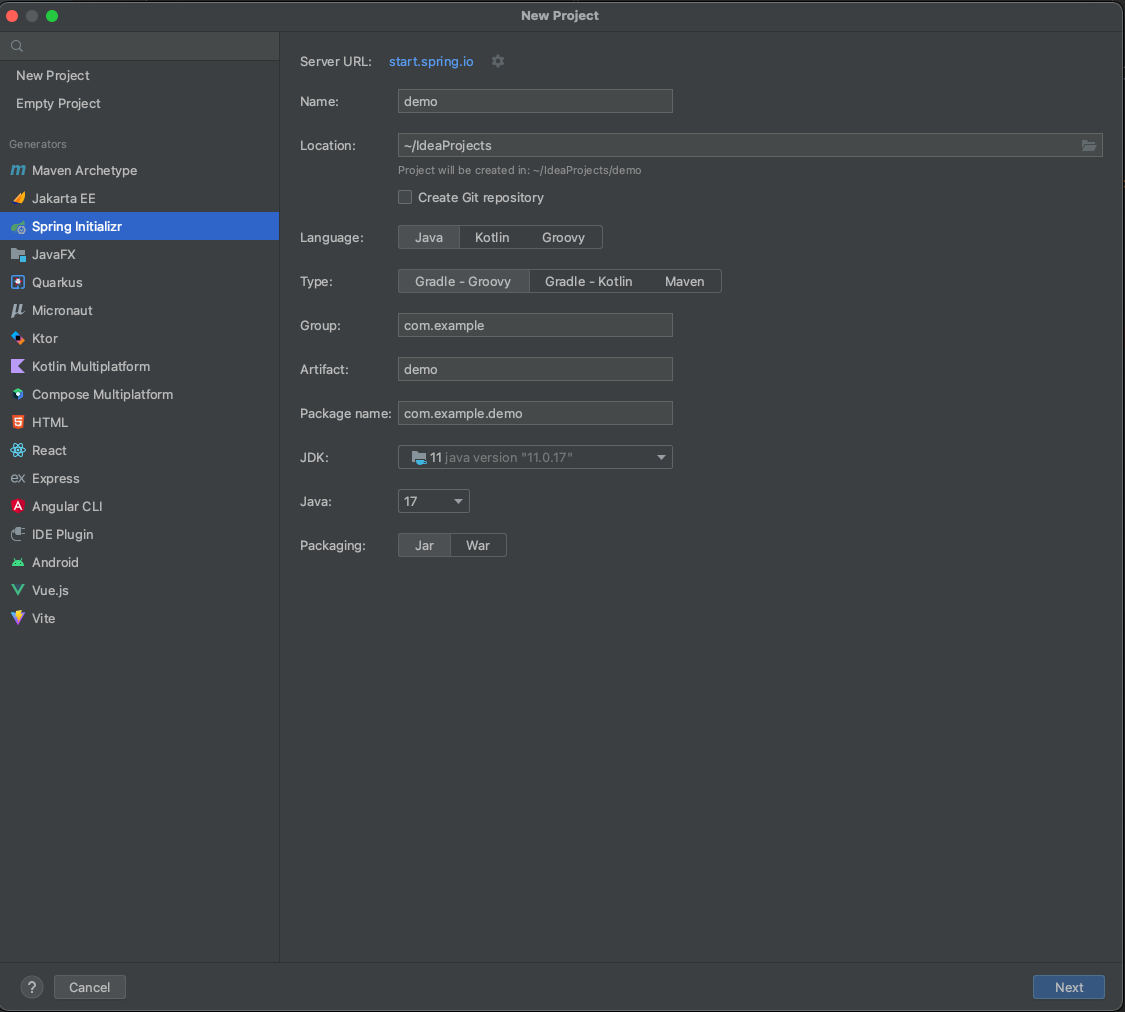Open help with question mark button
This screenshot has width=1125, height=1012.
point(32,988)
